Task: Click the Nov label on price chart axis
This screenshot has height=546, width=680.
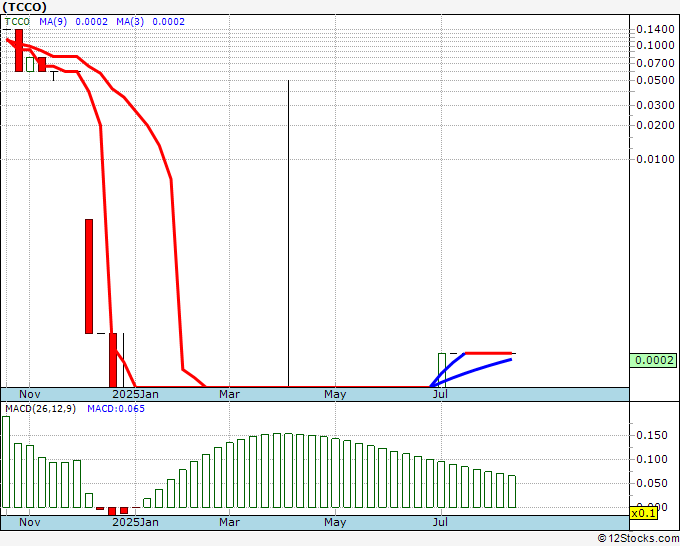Action: [30, 394]
